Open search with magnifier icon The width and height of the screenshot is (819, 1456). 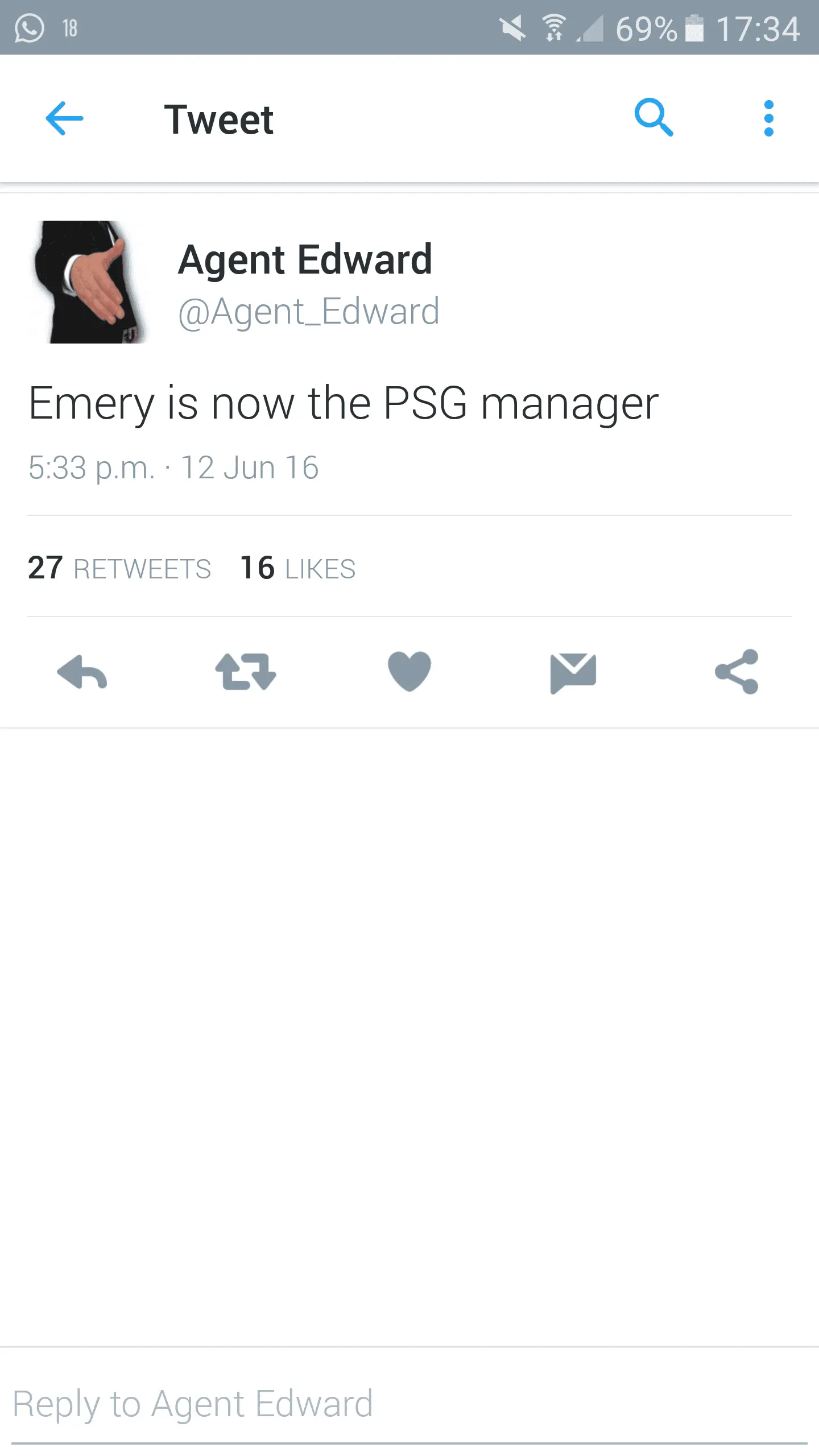(653, 118)
